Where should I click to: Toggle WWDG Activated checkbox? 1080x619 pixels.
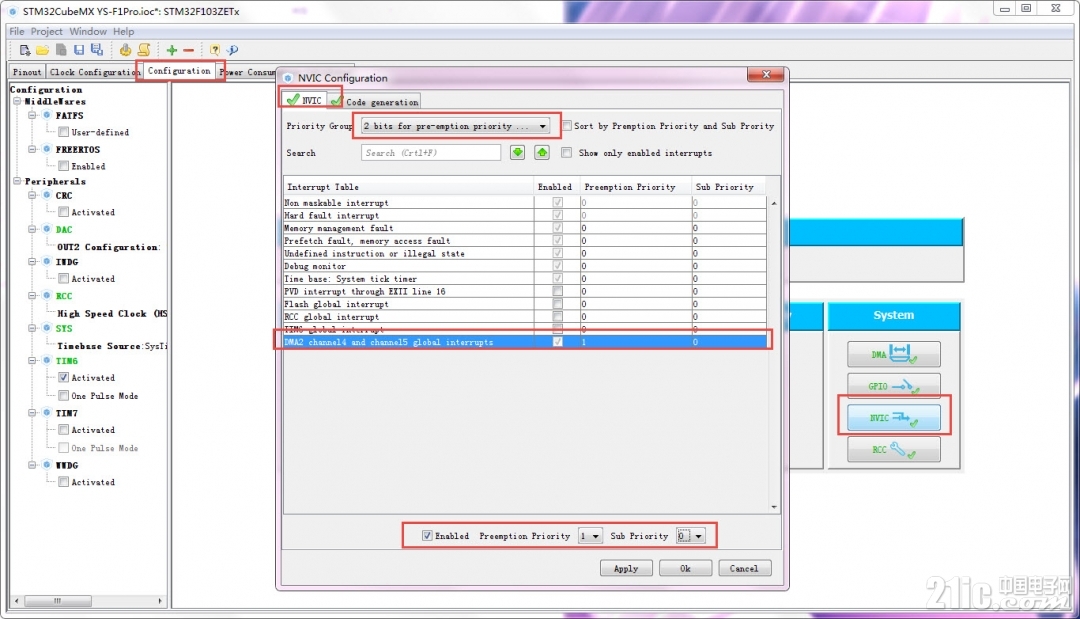(x=63, y=482)
